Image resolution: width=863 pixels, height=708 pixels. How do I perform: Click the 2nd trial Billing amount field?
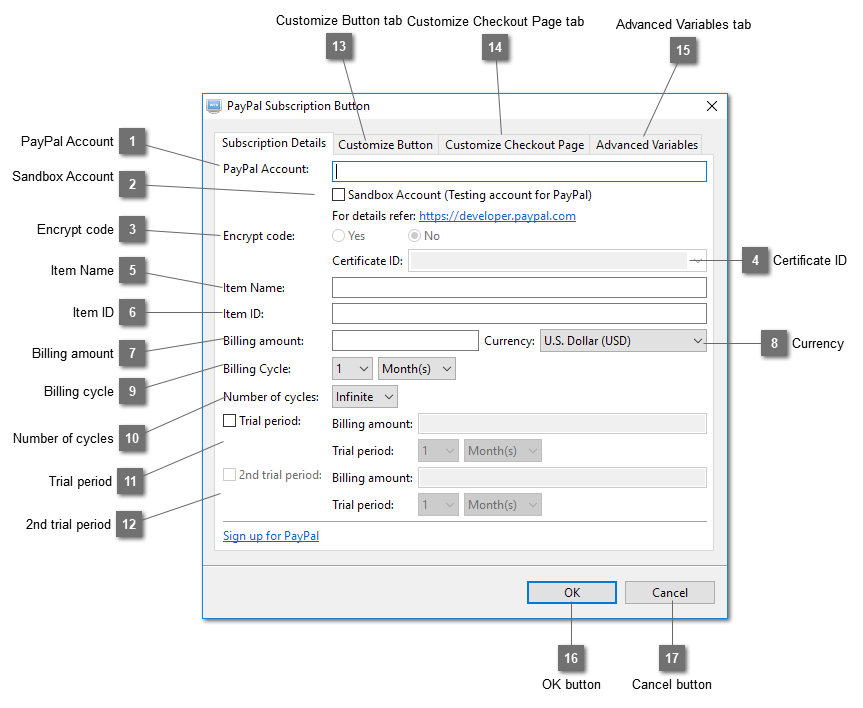[x=562, y=477]
